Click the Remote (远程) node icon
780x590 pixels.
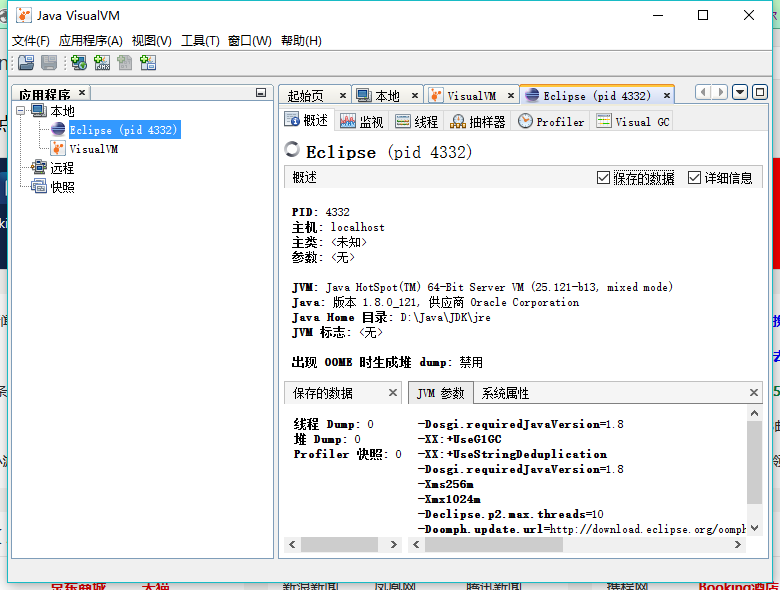(39, 168)
